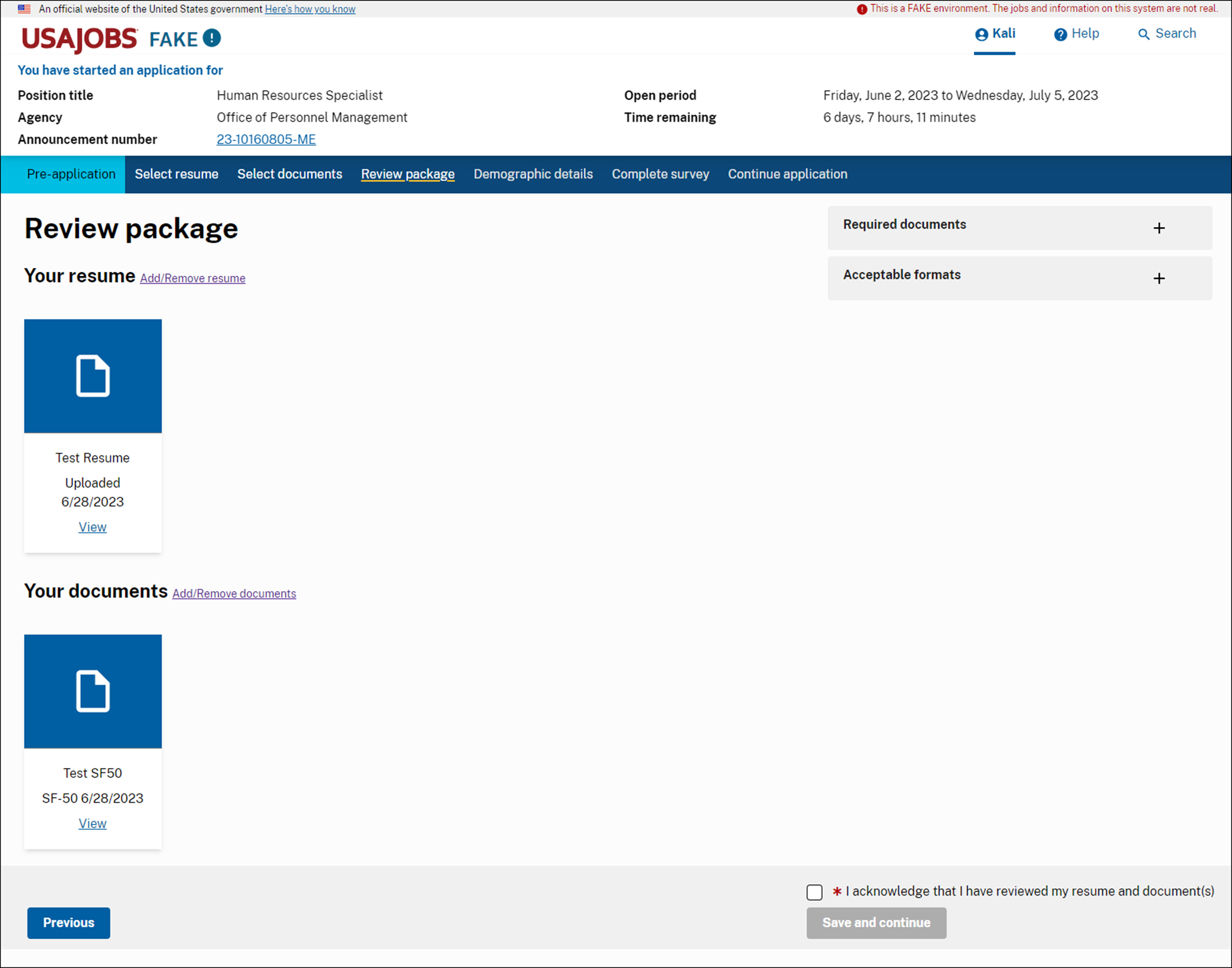Viewport: 1232px width, 968px height.
Task: Open the Review package step
Action: pyautogui.click(x=408, y=174)
